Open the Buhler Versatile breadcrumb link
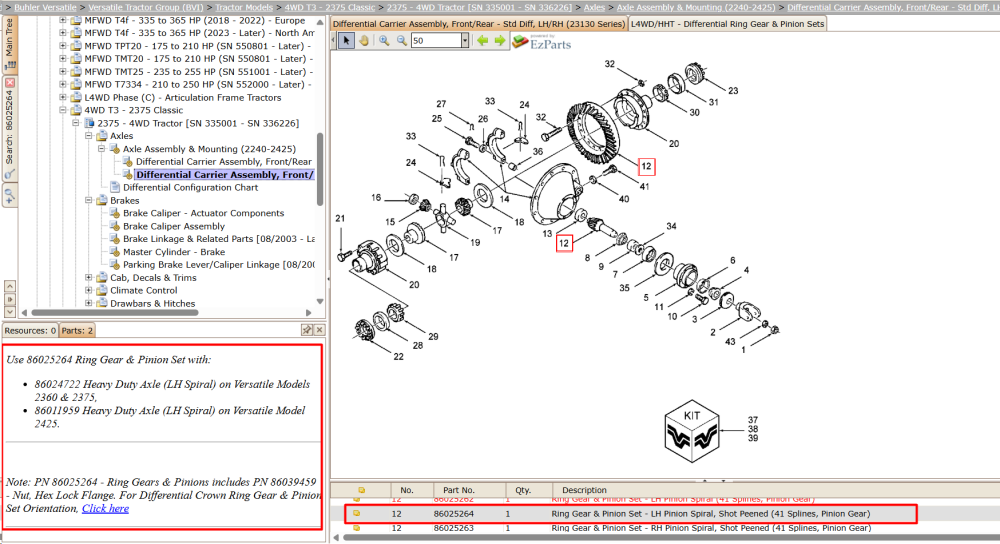The image size is (1000, 544). (45, 7)
